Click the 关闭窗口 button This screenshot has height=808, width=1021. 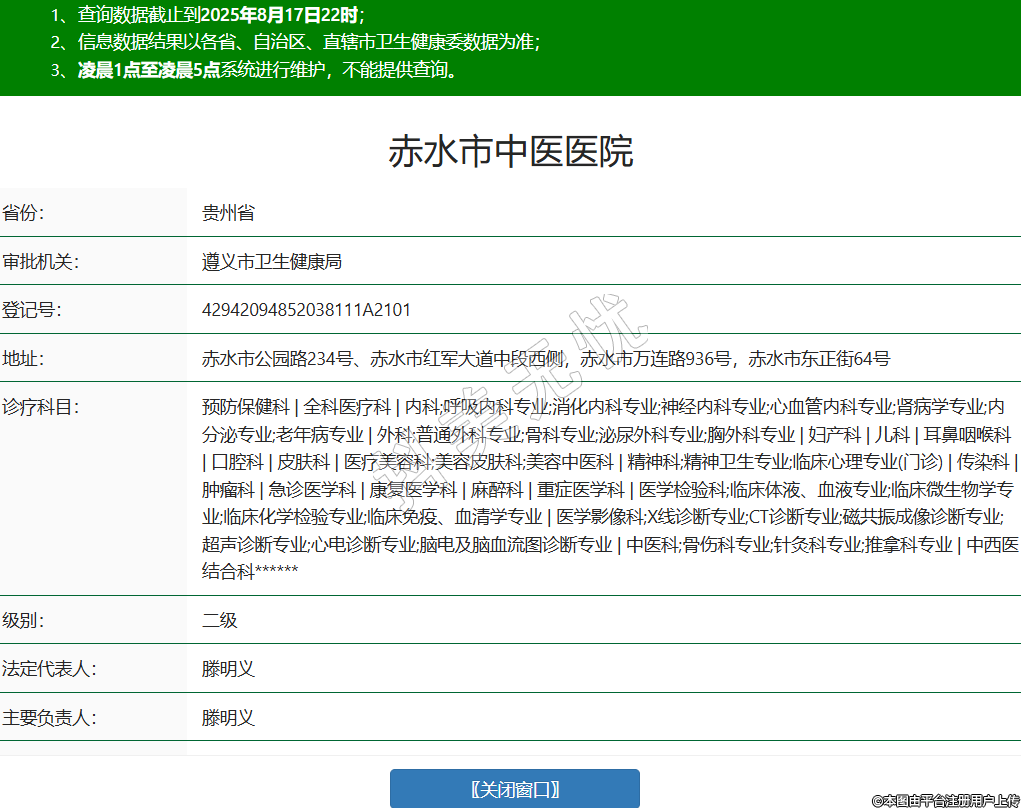pos(514,788)
